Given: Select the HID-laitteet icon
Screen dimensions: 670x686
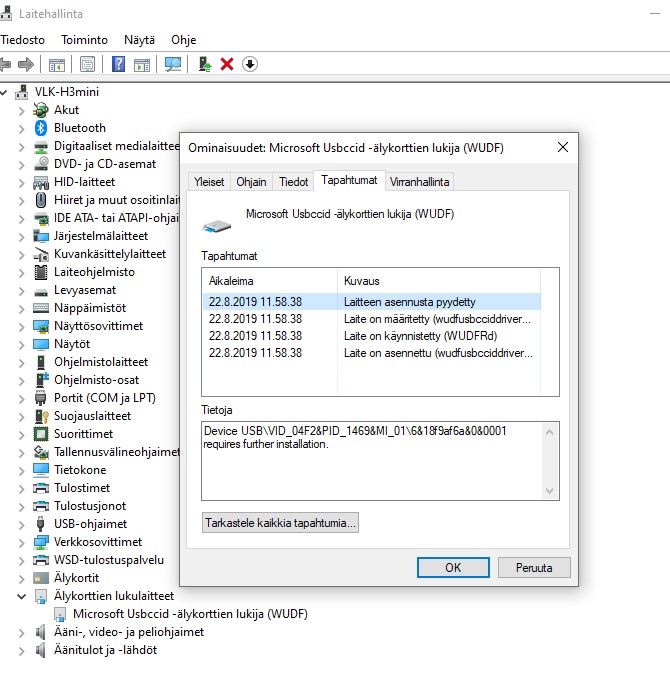Looking at the screenshot, I should (41, 182).
